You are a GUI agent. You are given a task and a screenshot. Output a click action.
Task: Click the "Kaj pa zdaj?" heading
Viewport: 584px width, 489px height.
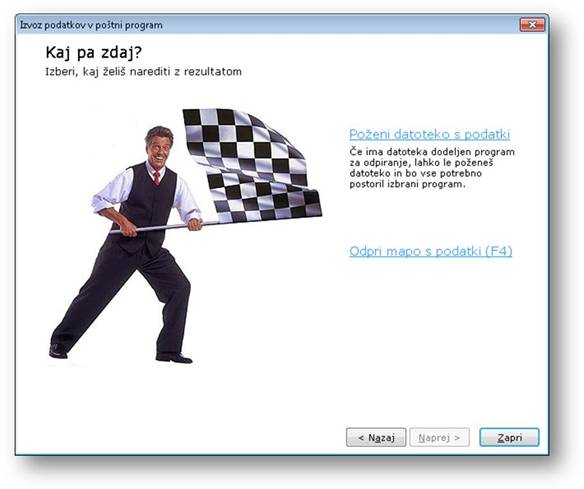93,53
